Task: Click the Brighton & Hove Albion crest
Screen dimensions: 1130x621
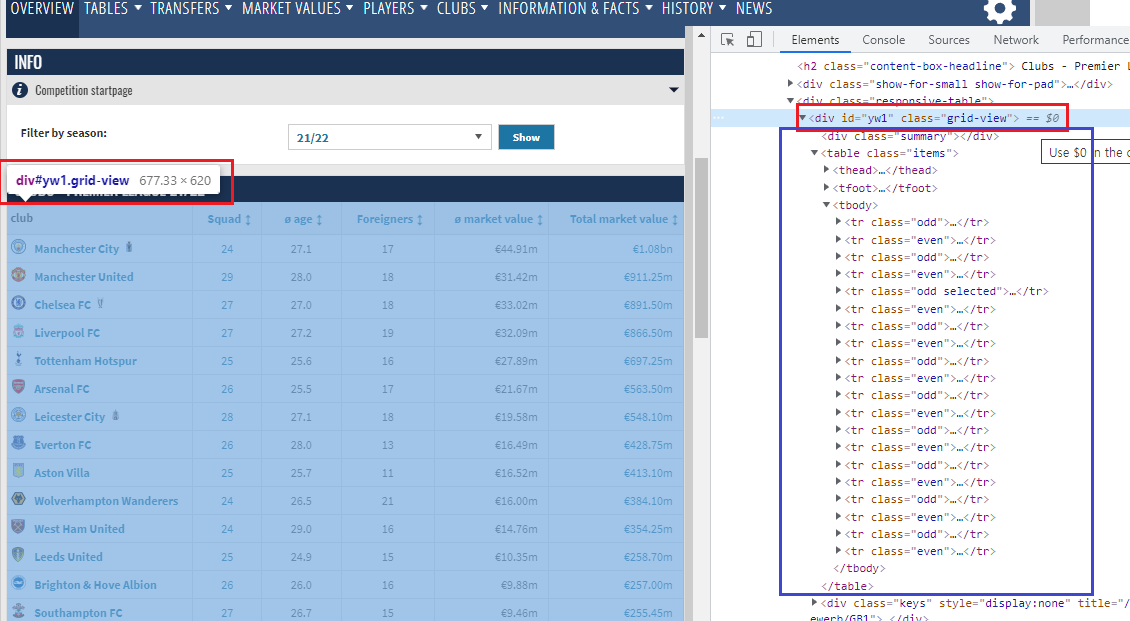Action: pyautogui.click(x=19, y=584)
